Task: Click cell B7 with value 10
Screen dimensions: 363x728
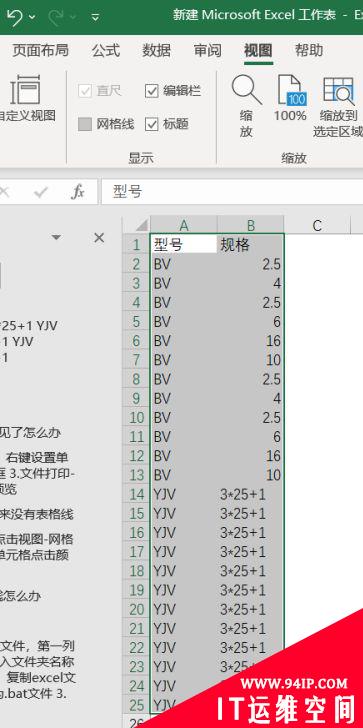Action: coord(251,360)
